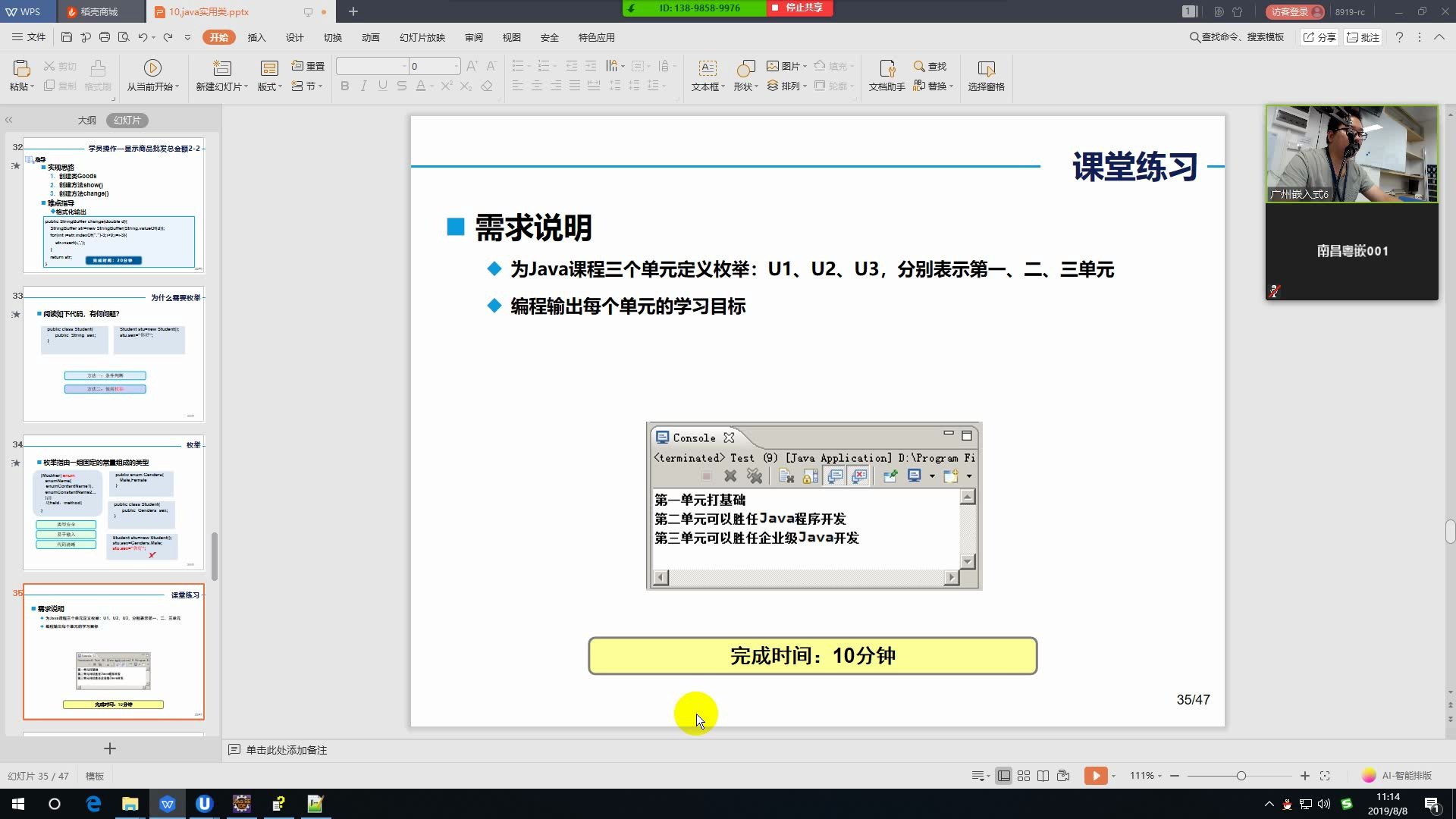This screenshot has width=1456, height=819.
Task: Start slideshow from the status bar play icon
Action: 1096,776
